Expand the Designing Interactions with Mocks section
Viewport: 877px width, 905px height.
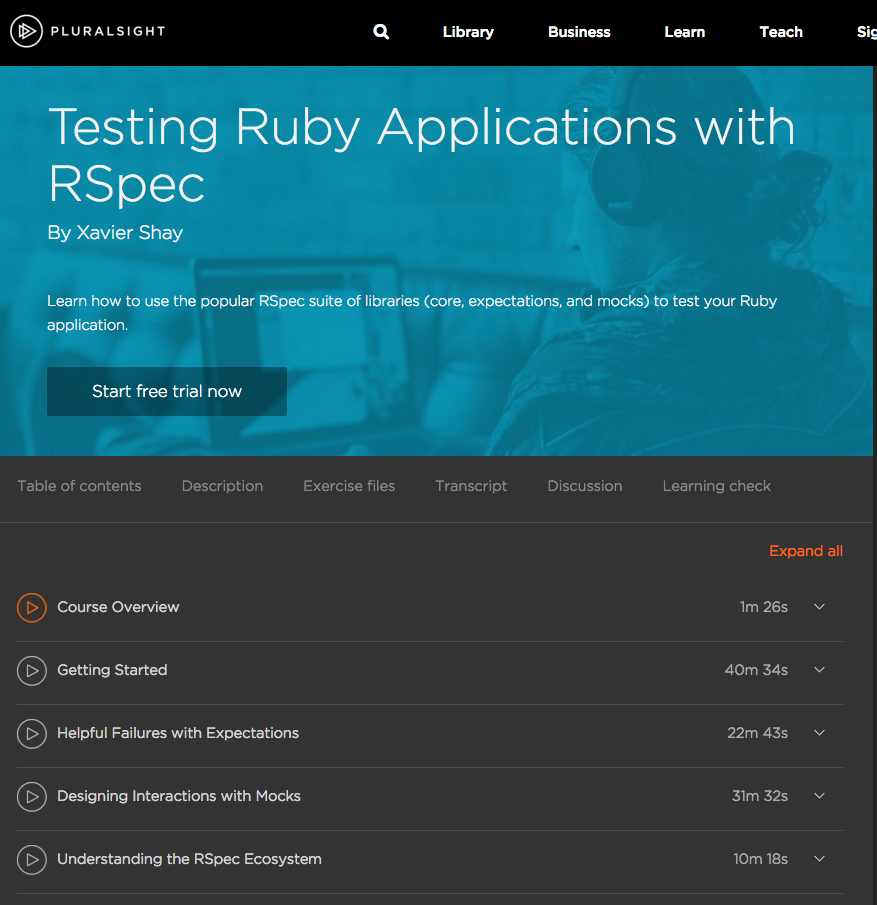(x=819, y=796)
